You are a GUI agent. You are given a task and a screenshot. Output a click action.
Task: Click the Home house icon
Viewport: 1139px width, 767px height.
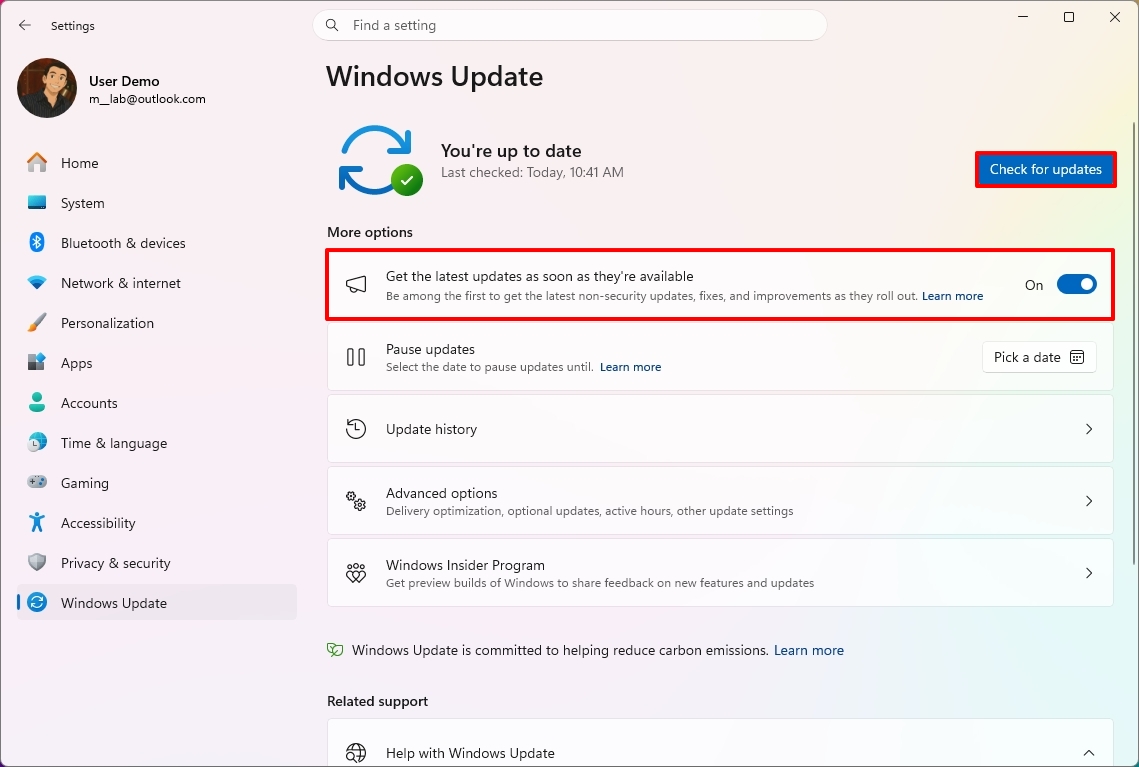pos(37,163)
